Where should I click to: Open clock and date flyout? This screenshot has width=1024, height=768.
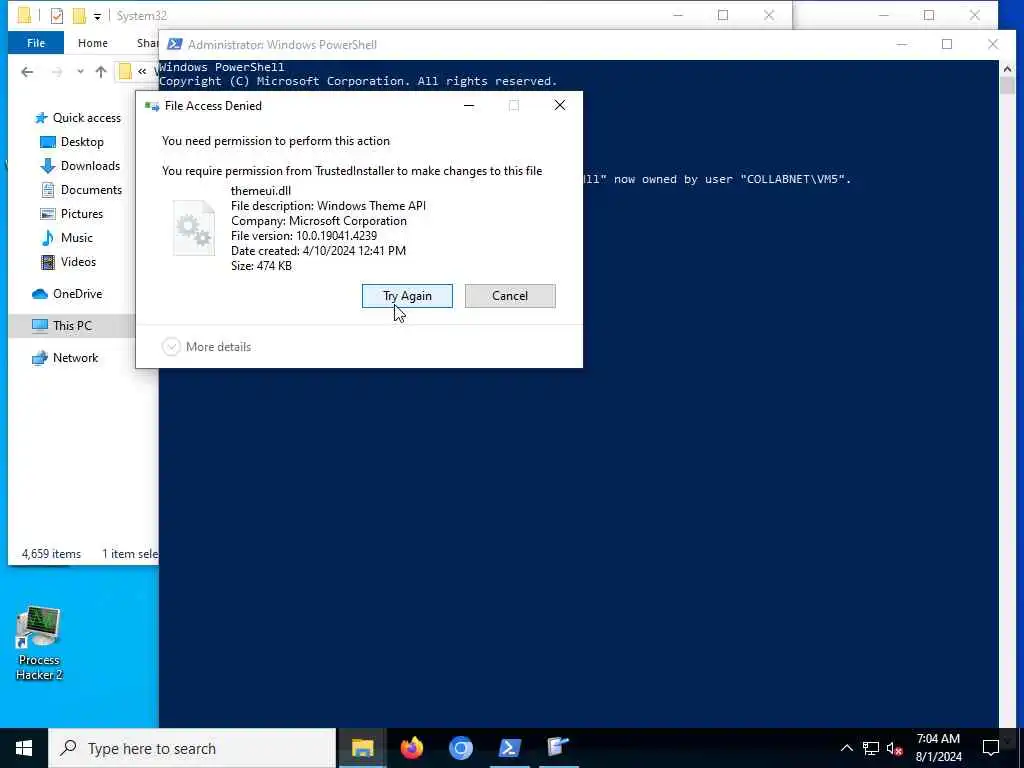point(938,748)
